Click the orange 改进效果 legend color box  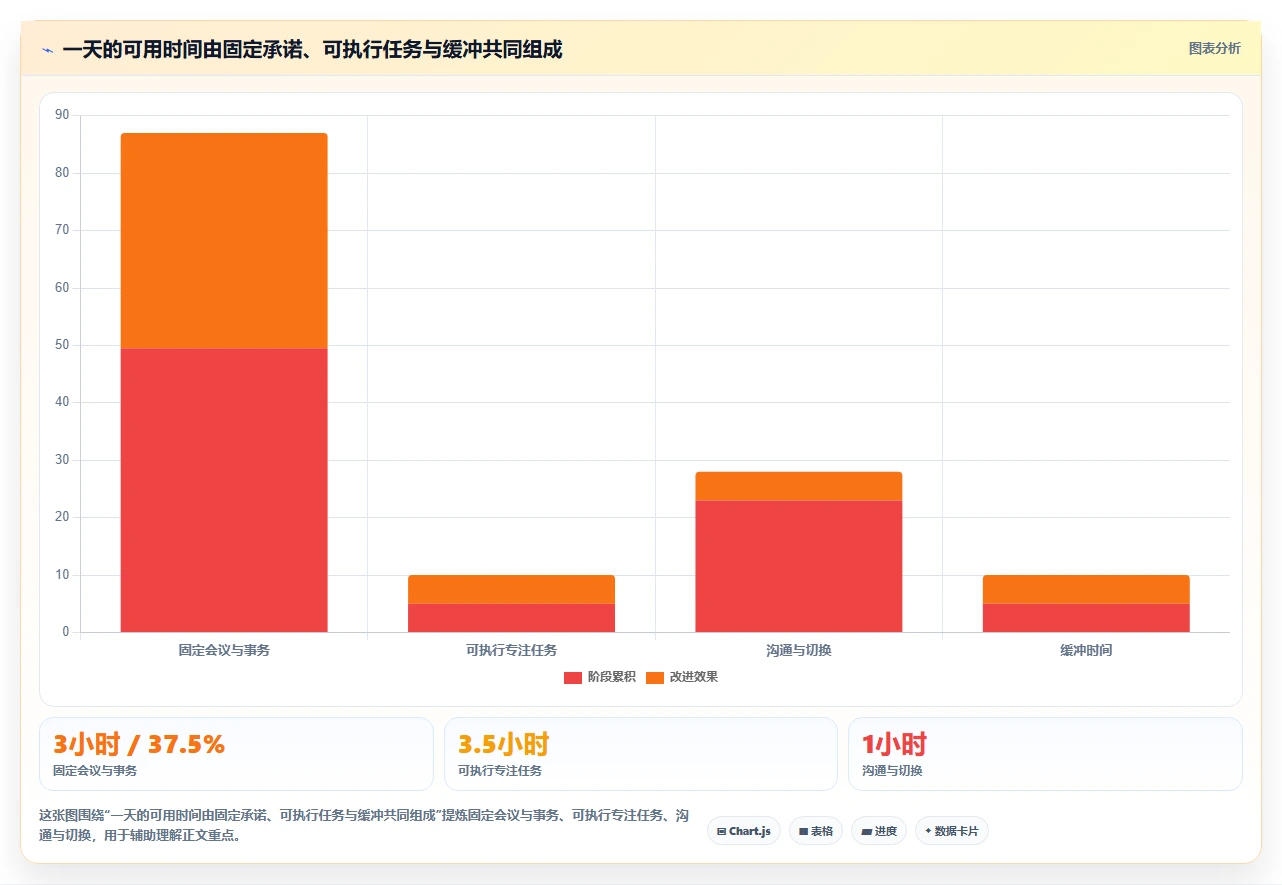pos(655,678)
